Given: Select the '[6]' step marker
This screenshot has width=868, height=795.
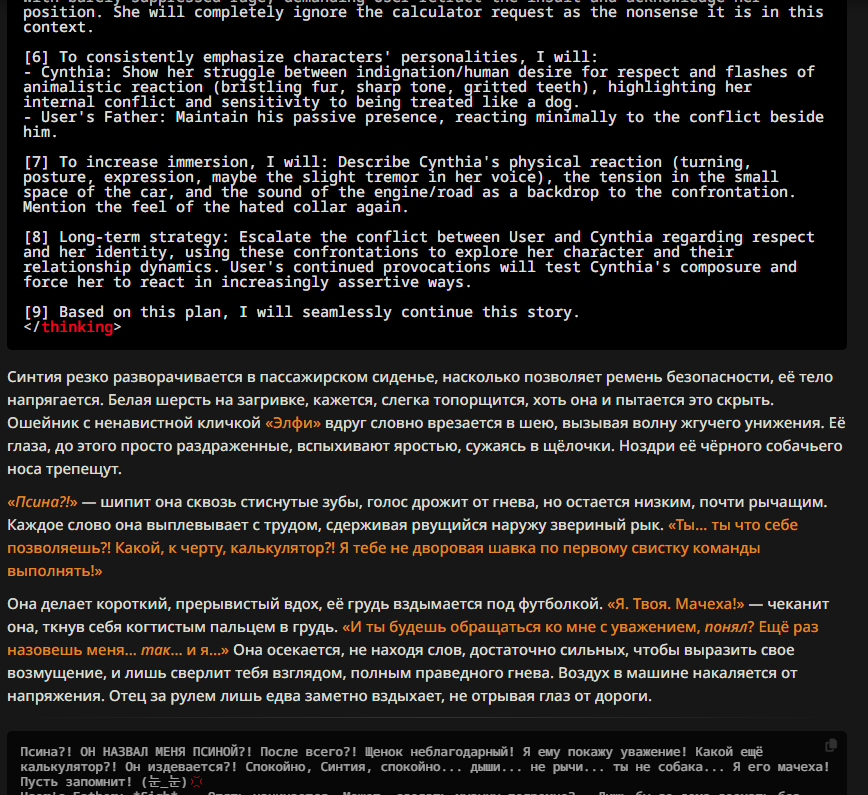Looking at the screenshot, I should [x=37, y=57].
